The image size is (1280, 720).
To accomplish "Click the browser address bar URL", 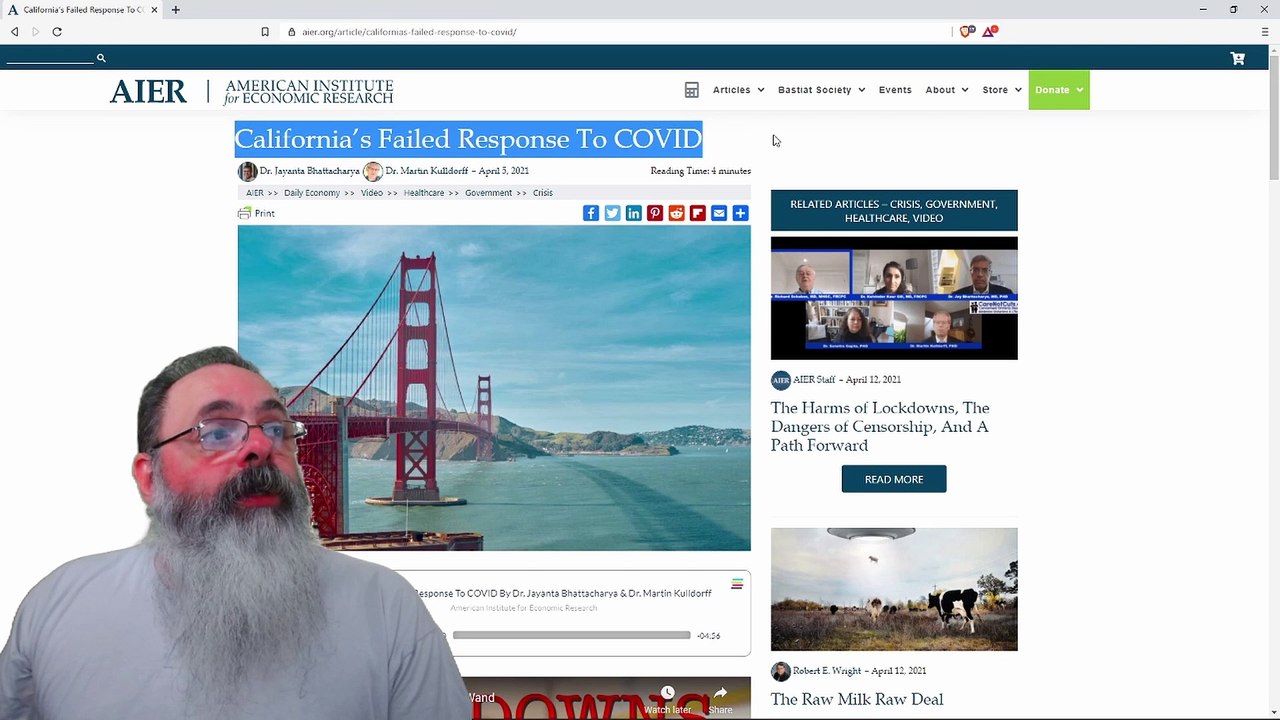I will (409, 32).
